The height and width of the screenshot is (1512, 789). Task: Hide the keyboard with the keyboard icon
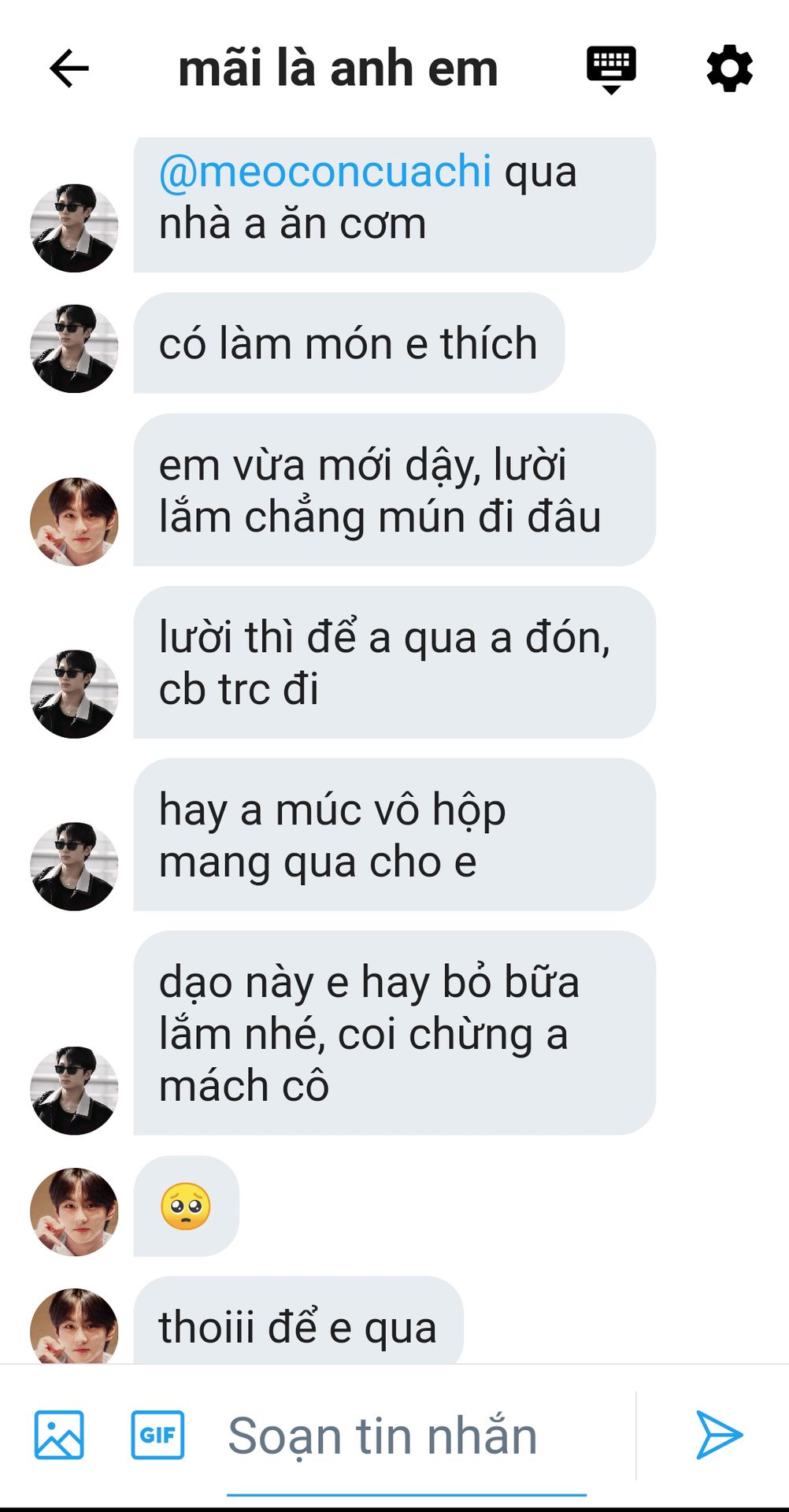(x=611, y=69)
